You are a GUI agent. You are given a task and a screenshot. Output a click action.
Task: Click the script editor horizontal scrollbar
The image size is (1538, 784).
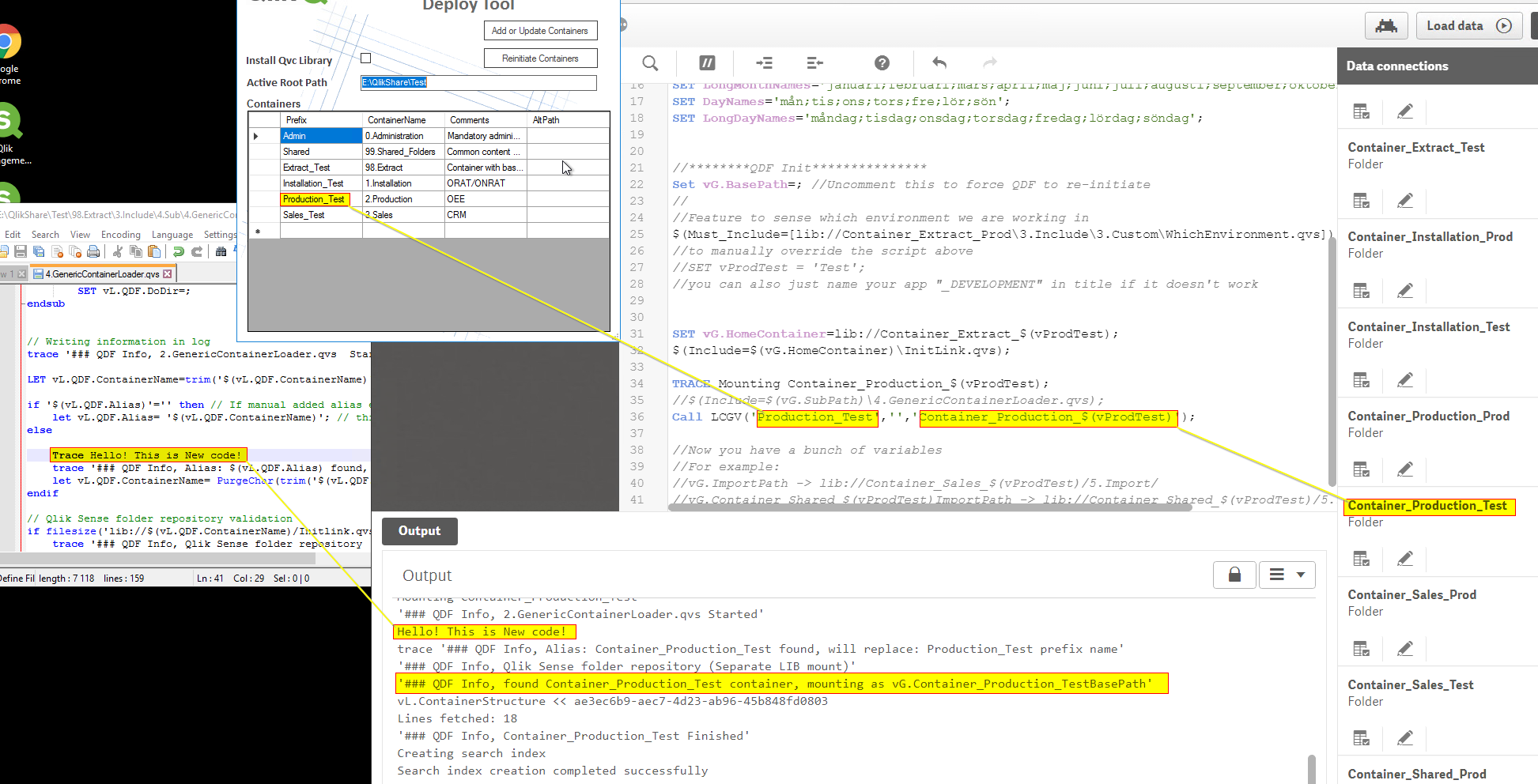[930, 507]
